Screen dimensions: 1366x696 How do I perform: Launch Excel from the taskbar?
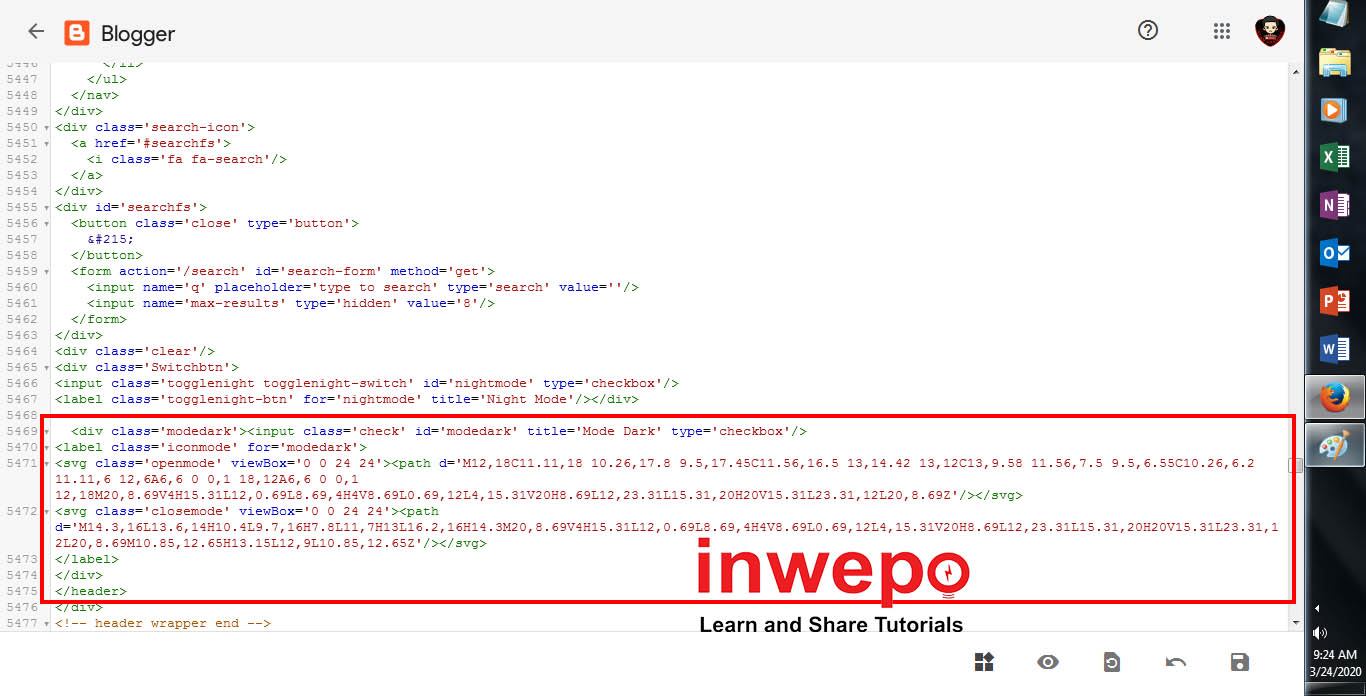tap(1335, 157)
